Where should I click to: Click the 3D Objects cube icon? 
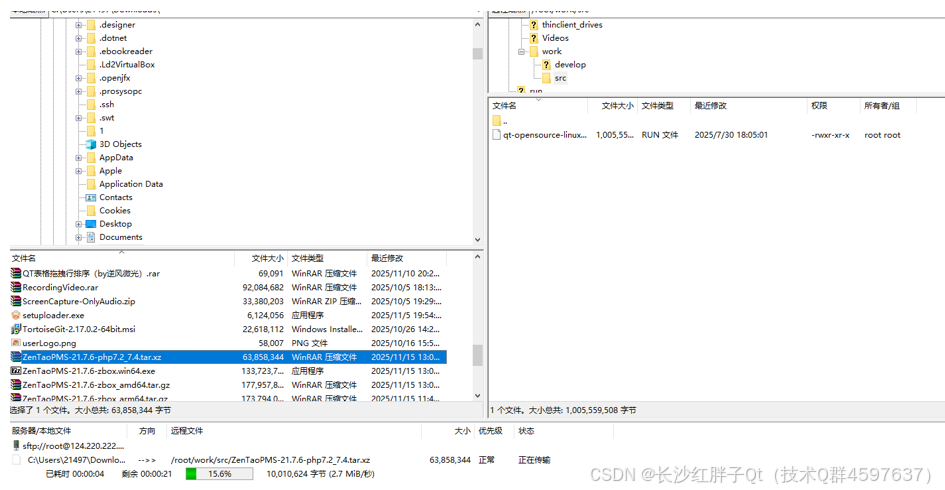pyautogui.click(x=91, y=144)
